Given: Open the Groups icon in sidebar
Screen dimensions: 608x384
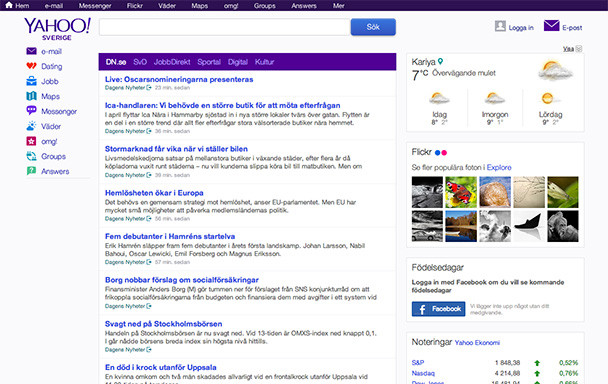Looking at the screenshot, I should tap(31, 156).
